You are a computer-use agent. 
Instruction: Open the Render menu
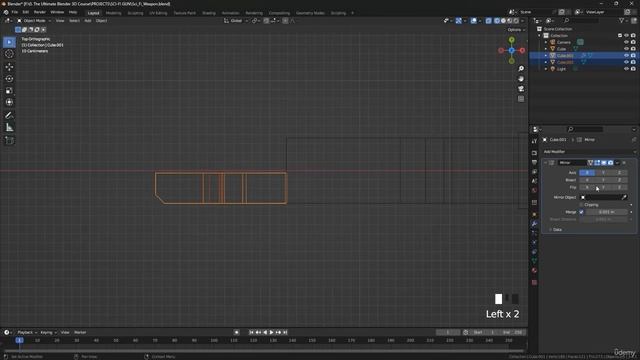tap(40, 12)
